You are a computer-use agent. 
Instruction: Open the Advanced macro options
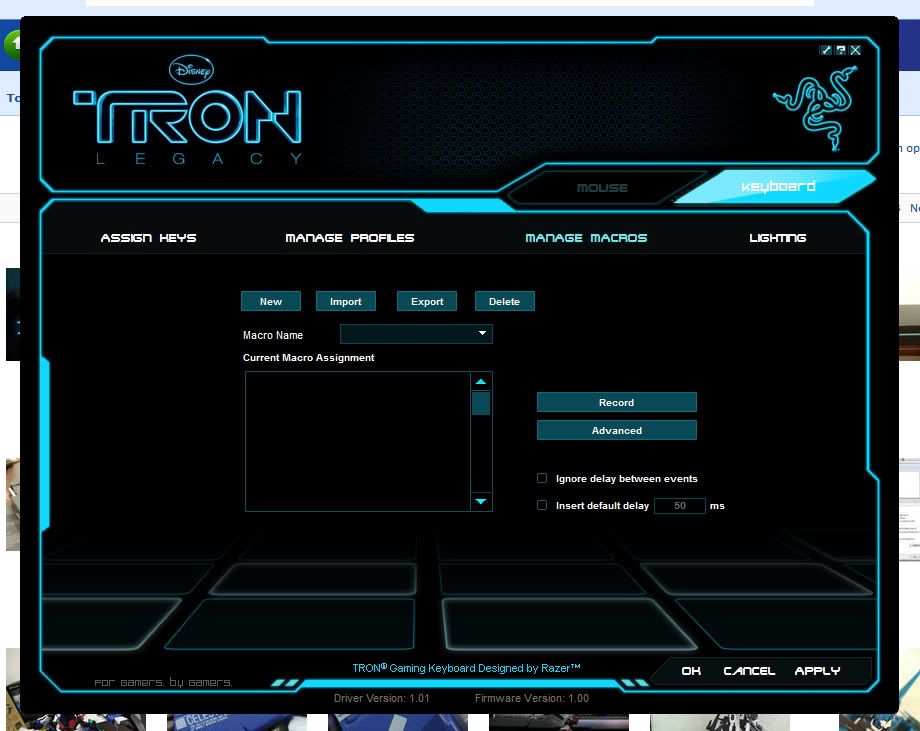pyautogui.click(x=616, y=431)
